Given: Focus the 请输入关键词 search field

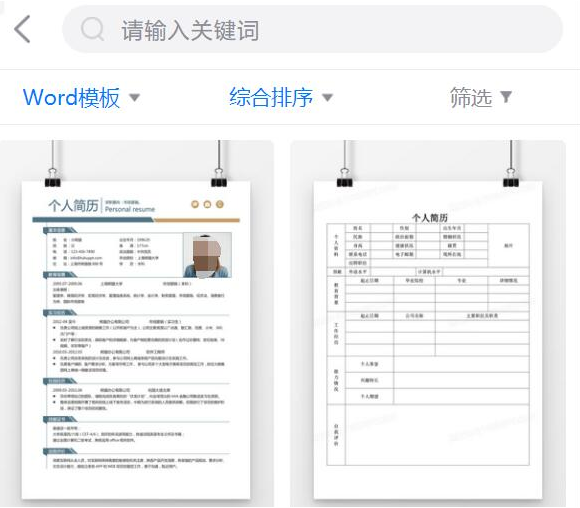Looking at the screenshot, I should (x=313, y=29).
